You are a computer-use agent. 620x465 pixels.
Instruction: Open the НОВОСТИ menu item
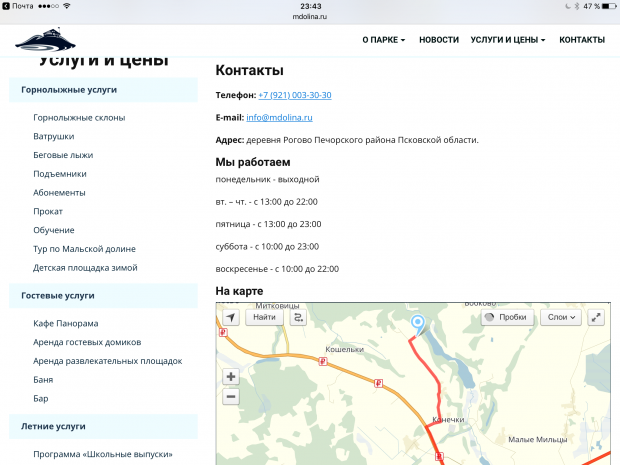[x=439, y=40]
